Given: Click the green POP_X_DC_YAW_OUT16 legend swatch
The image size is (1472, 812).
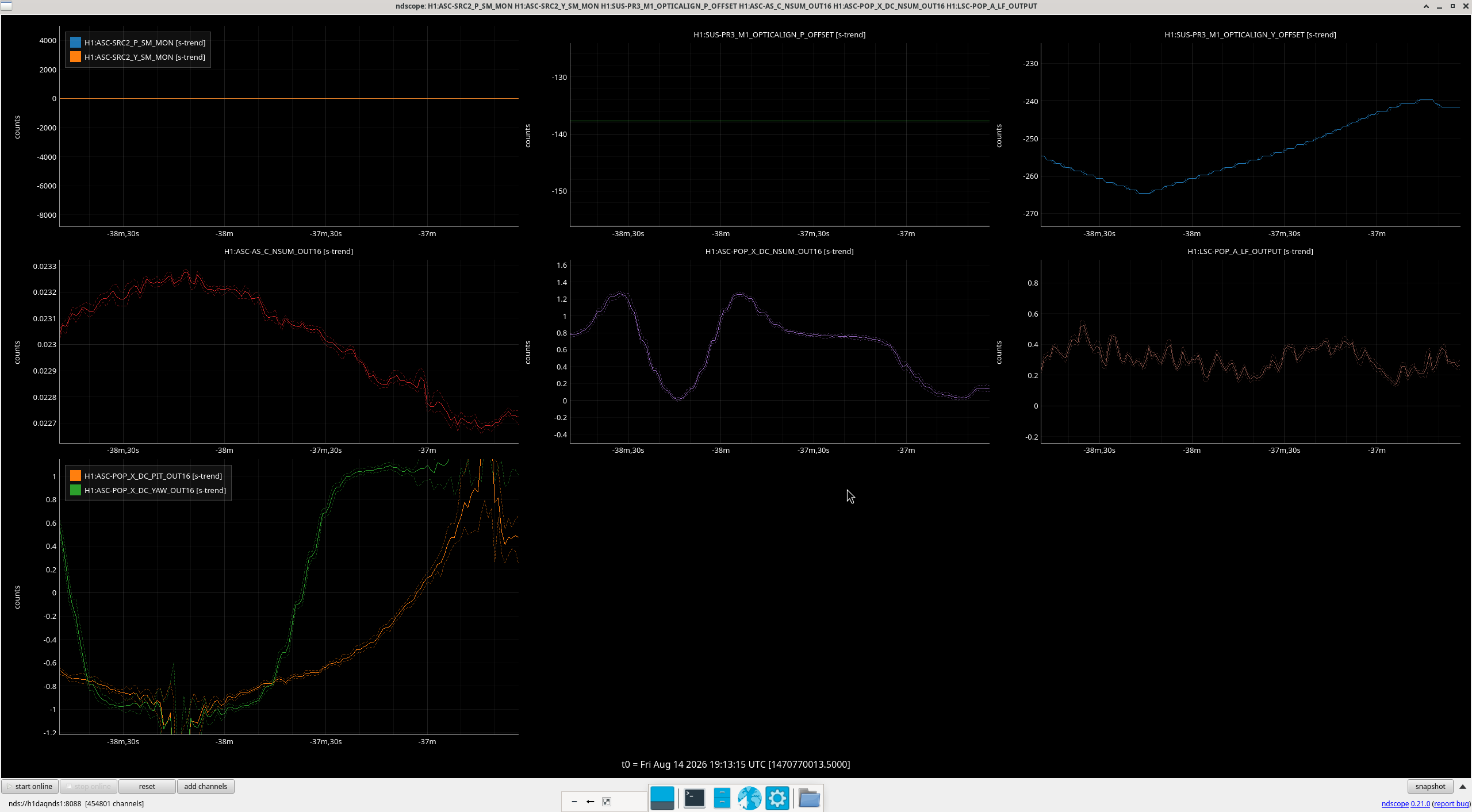Looking at the screenshot, I should tap(75, 490).
